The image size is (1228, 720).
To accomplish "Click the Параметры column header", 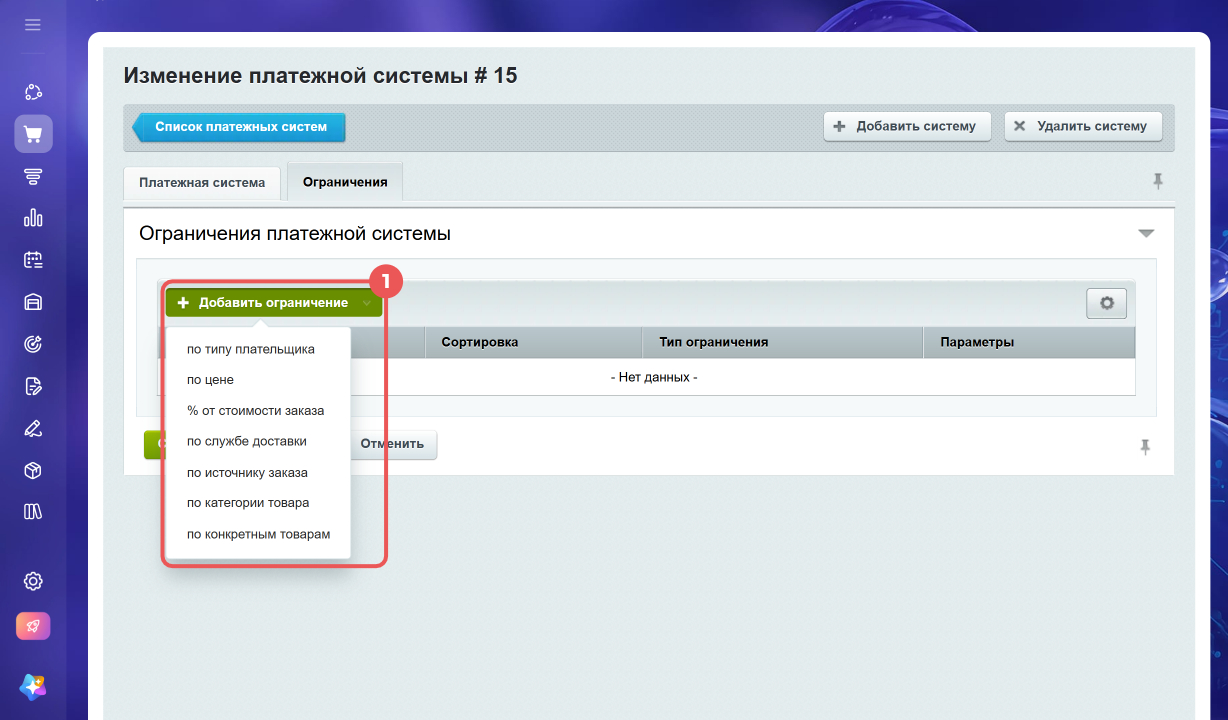I will 1029,342.
